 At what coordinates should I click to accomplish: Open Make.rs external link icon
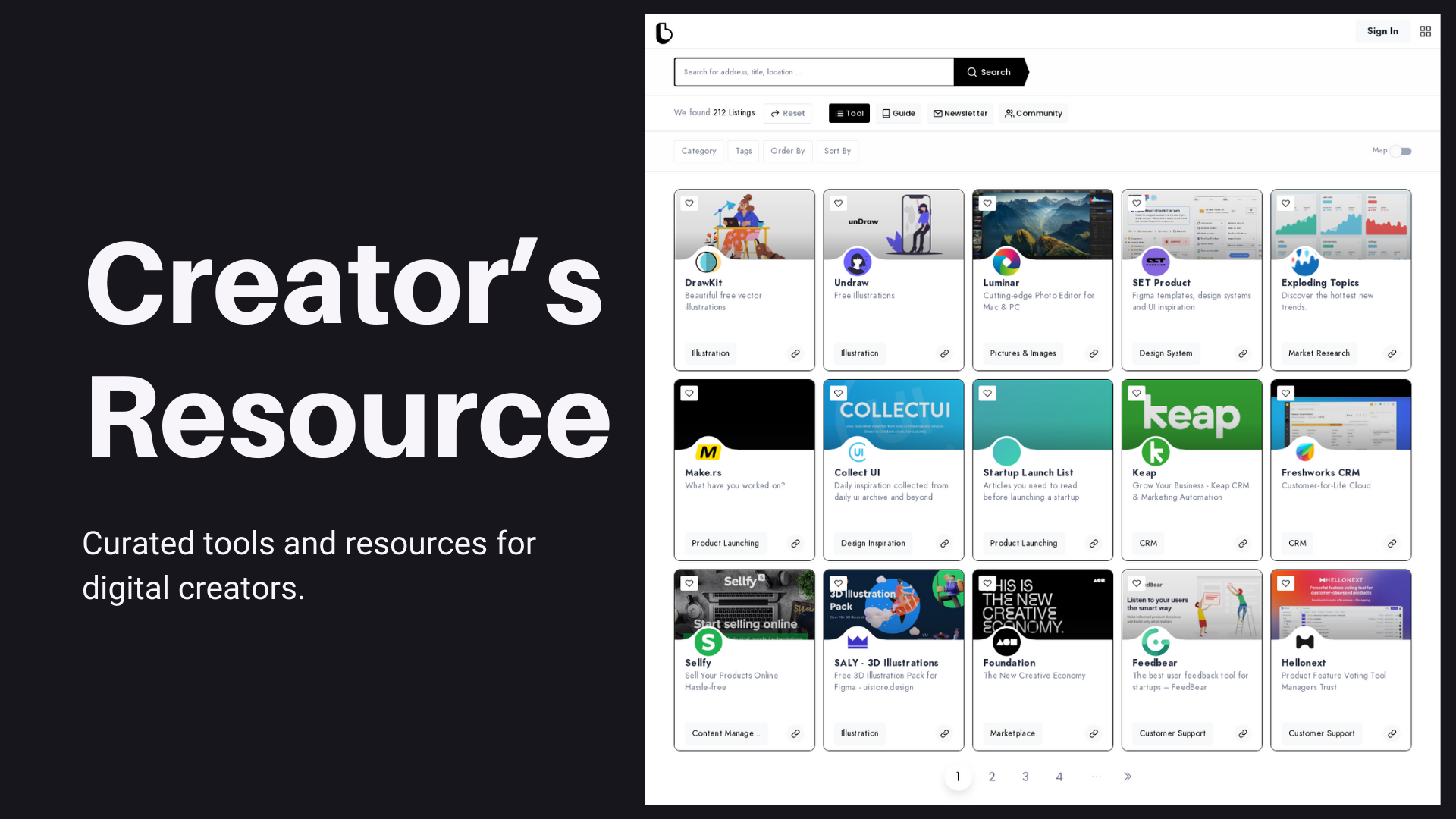click(795, 544)
